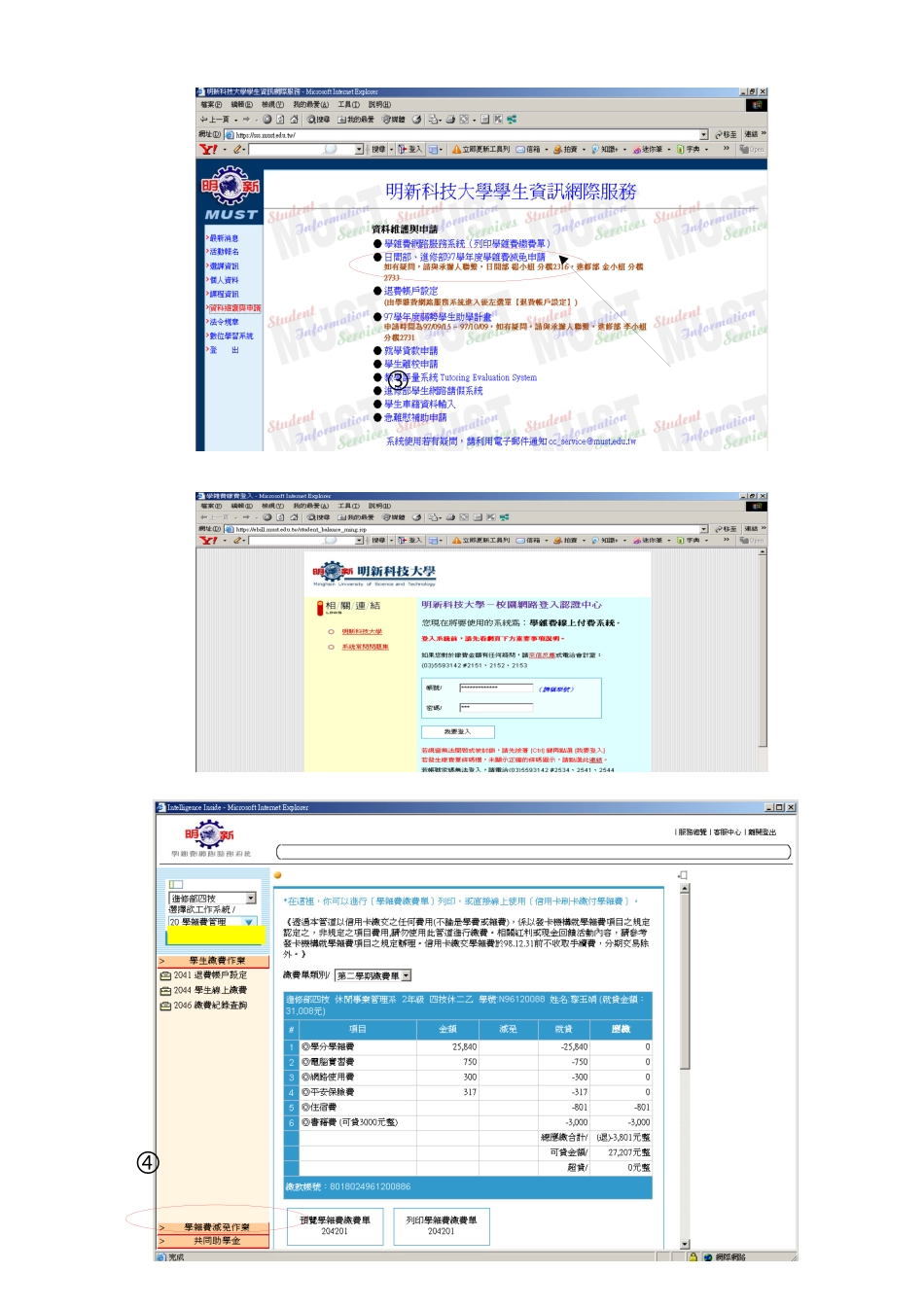Screen dimensions: 924x1307
Task: Click the Refresh icon in top browser toolbar
Action: click(280, 120)
